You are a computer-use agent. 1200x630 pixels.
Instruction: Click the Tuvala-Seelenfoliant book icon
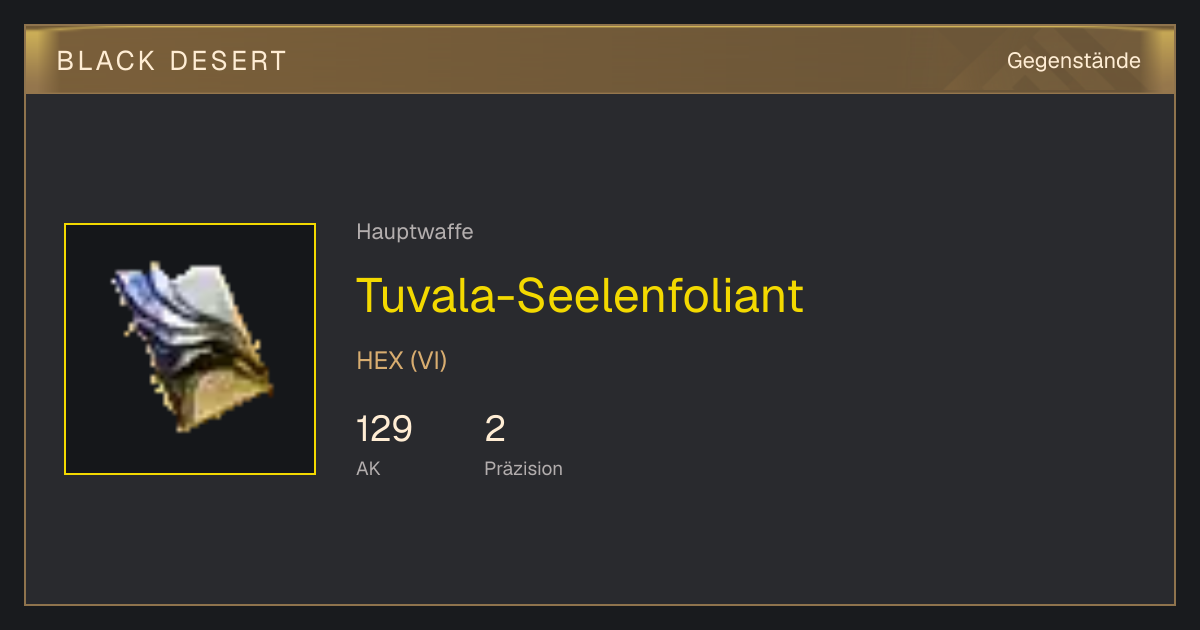tap(190, 349)
